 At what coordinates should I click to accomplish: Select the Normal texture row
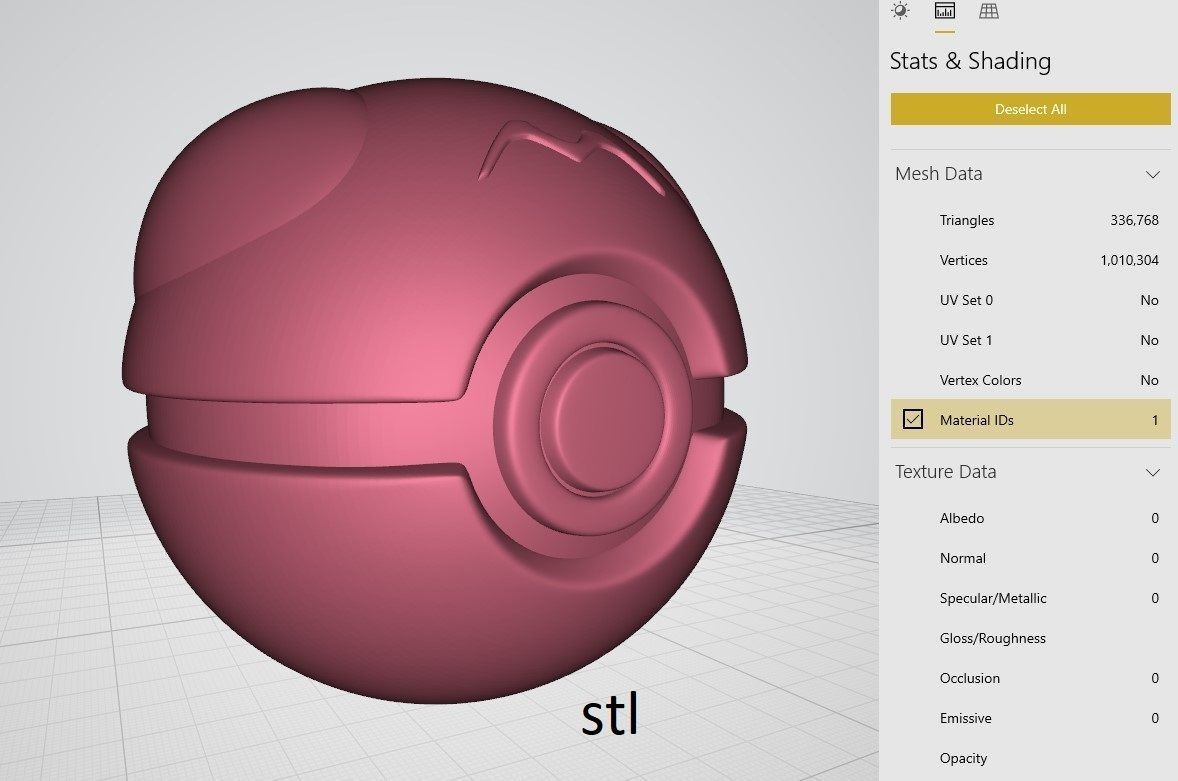click(x=1030, y=558)
